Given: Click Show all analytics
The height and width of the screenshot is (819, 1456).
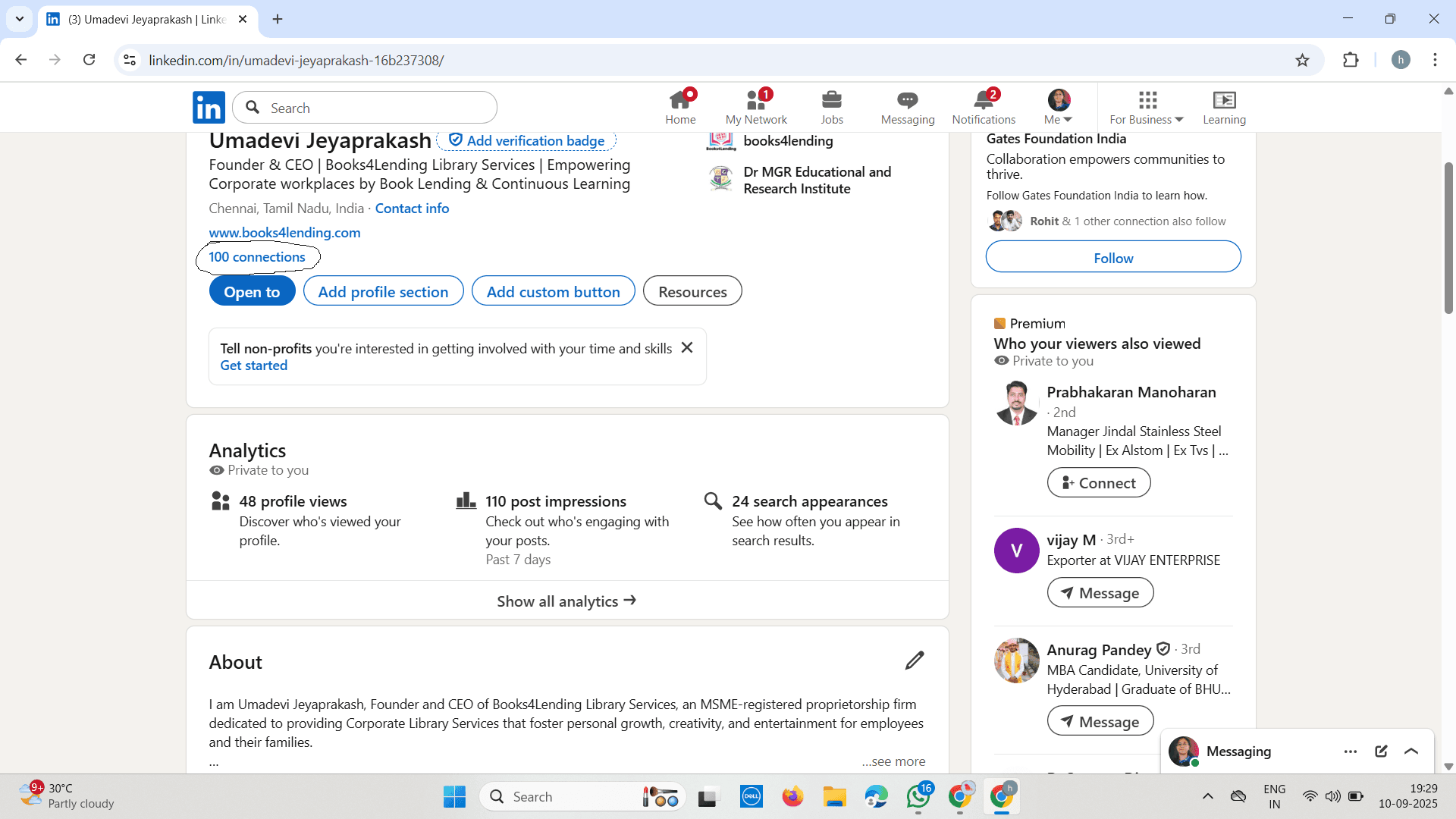Looking at the screenshot, I should [567, 601].
